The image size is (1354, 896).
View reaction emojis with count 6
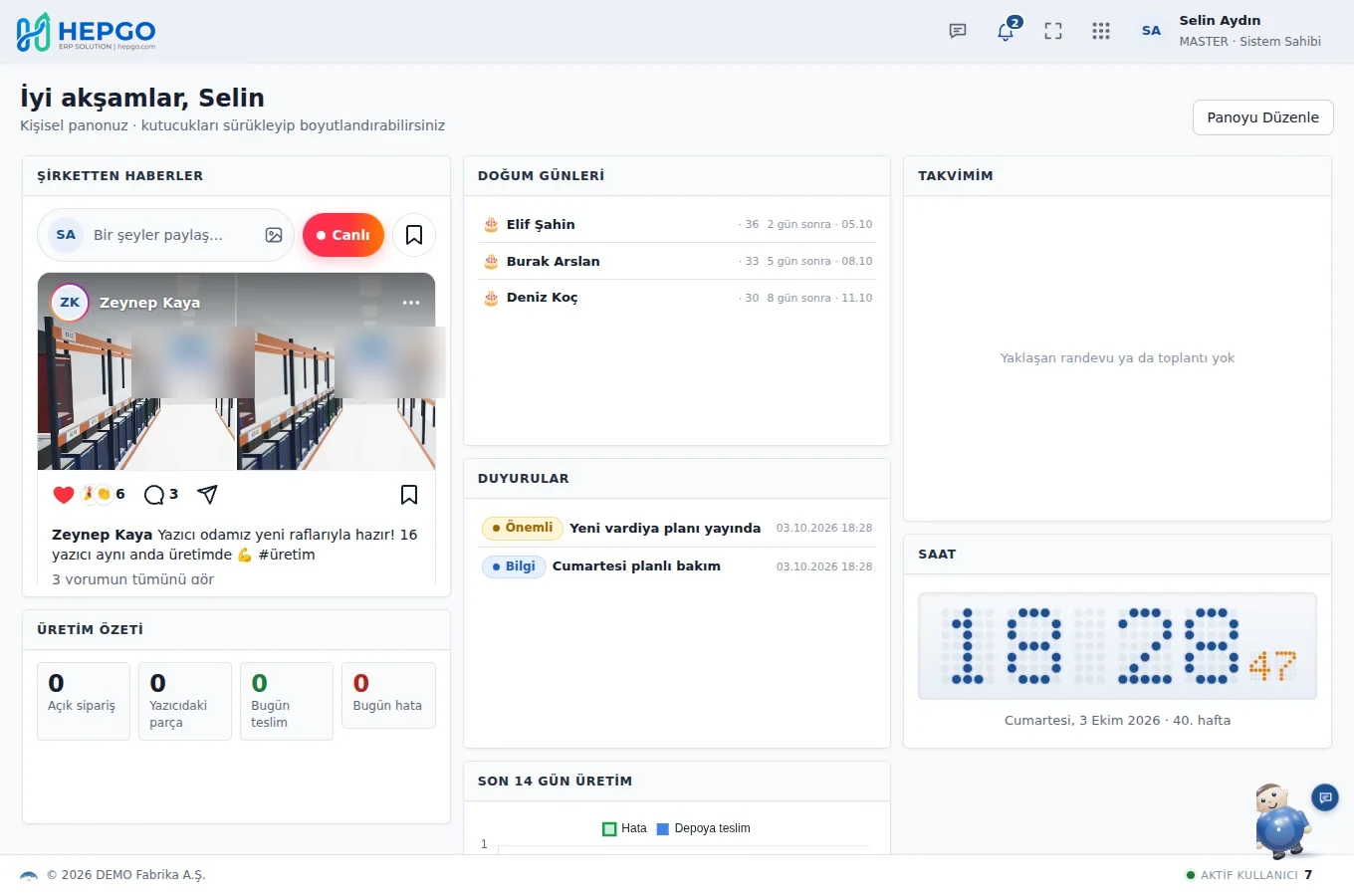(104, 494)
